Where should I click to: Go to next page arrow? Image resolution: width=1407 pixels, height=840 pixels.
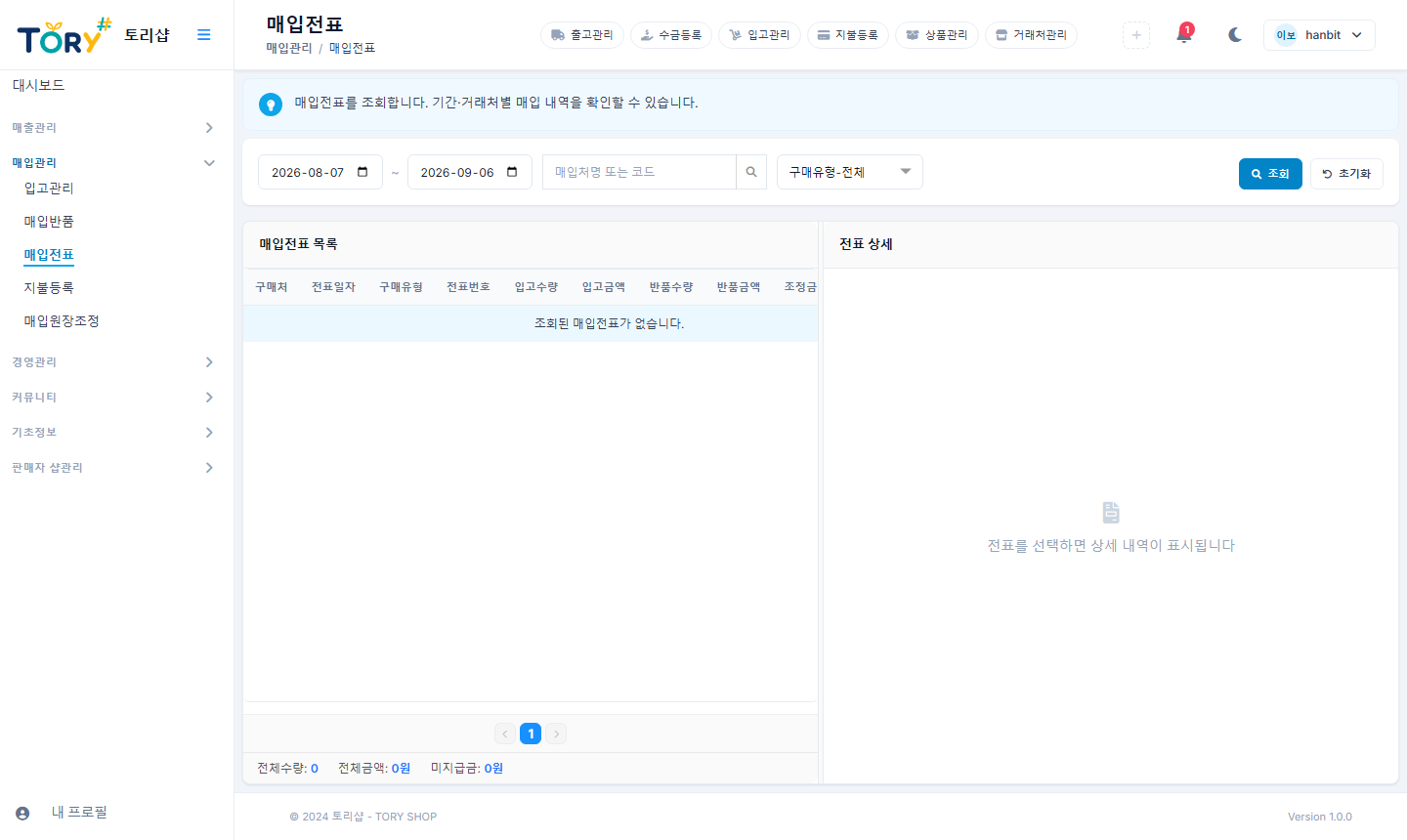tap(556, 734)
